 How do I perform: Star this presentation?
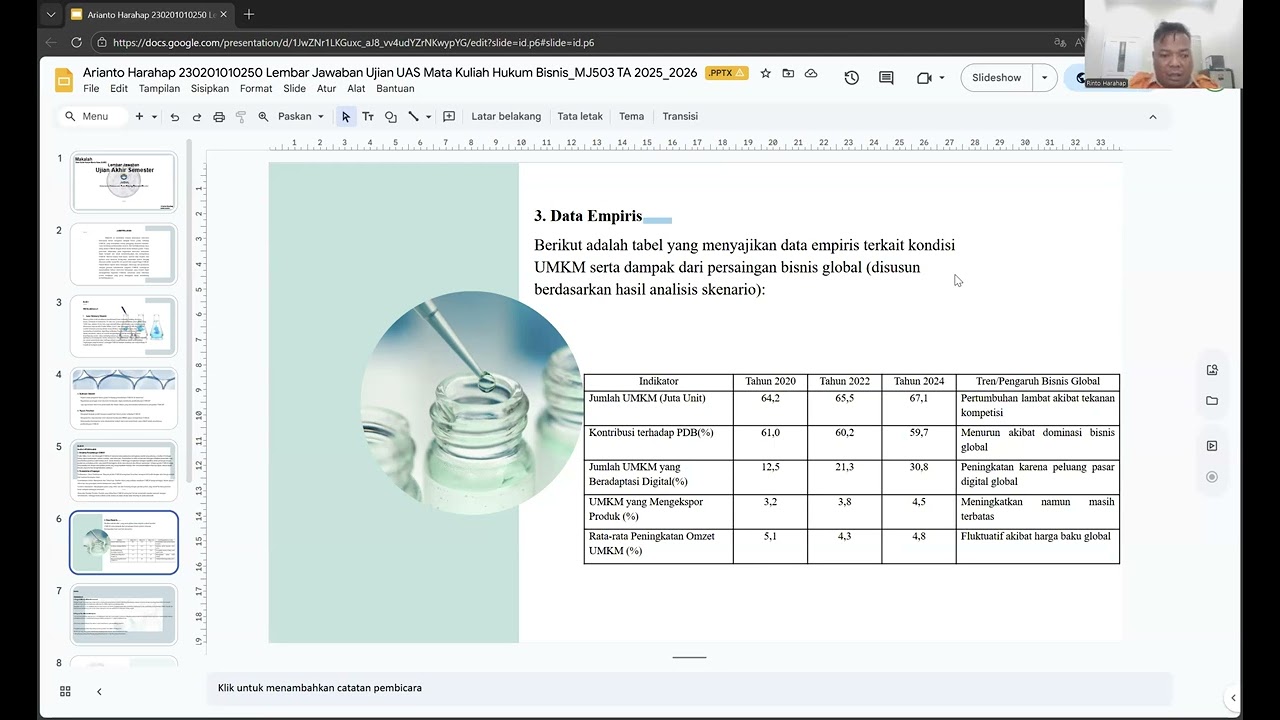coord(765,73)
